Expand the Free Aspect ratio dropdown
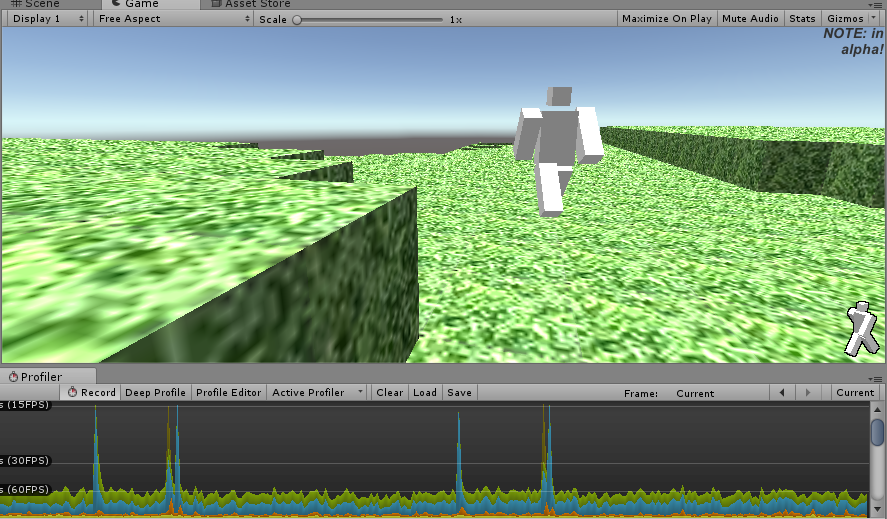 (172, 19)
